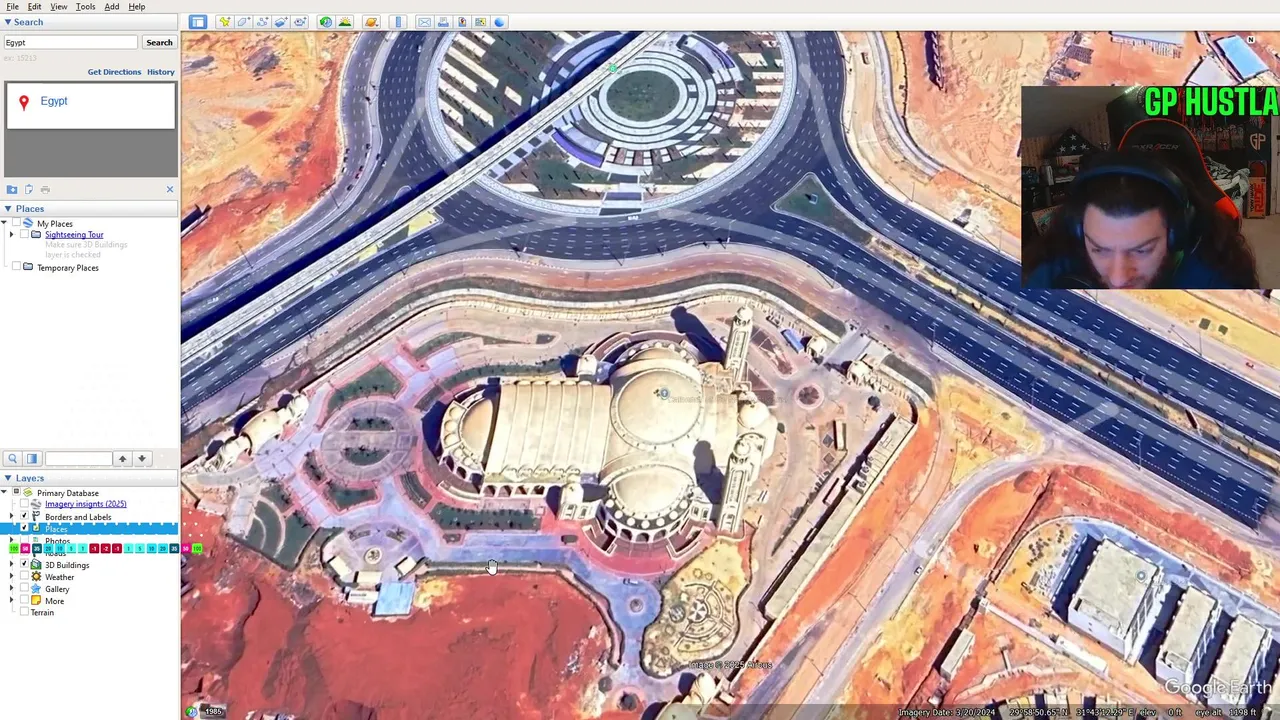Click the Places filter text field
The image size is (1280, 720).
pos(78,458)
